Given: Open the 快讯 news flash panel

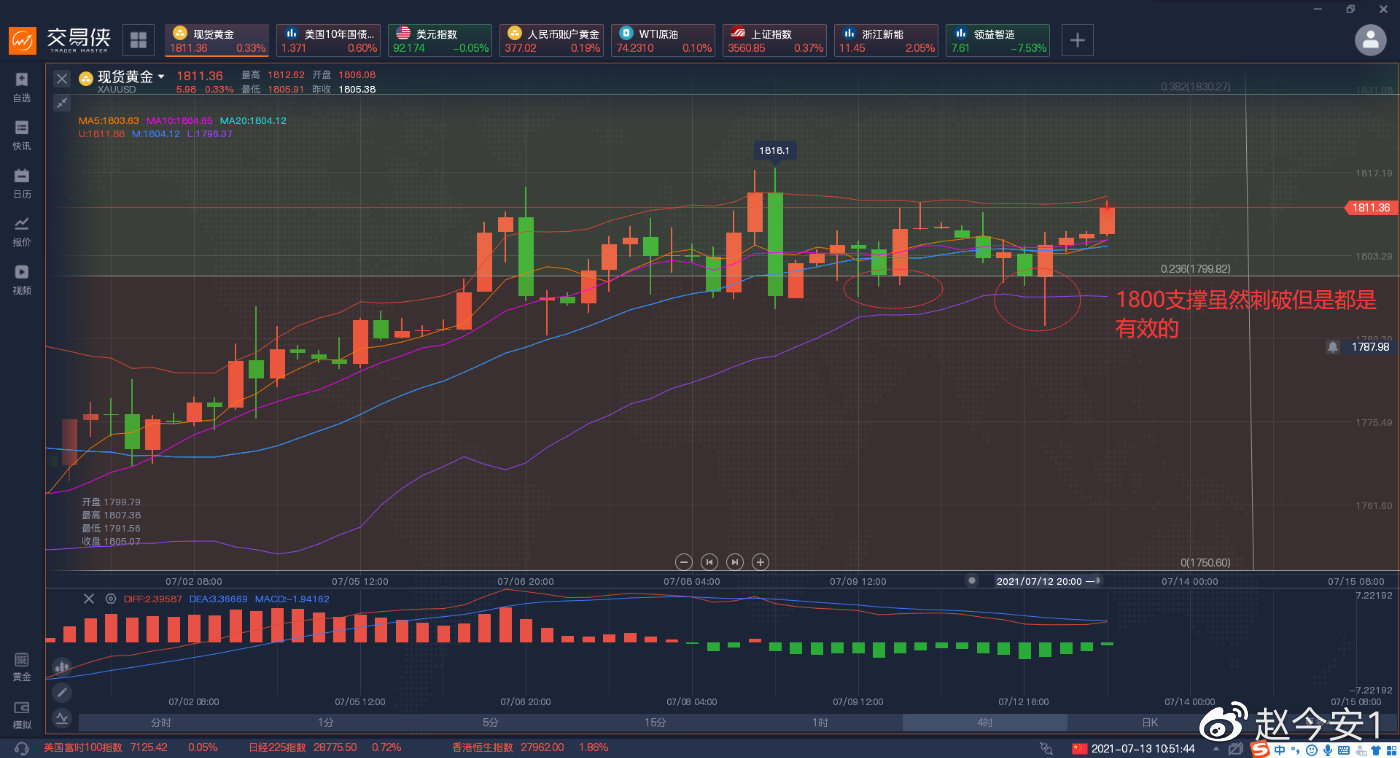Looking at the screenshot, I should click(x=21, y=135).
